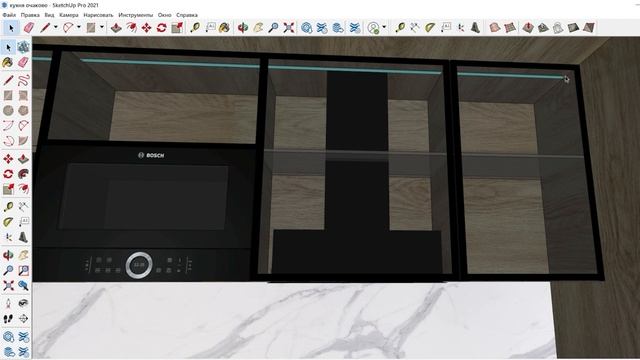Select the Scale tool in left toolbar
This screenshot has width=640, height=360.
tap(8, 189)
